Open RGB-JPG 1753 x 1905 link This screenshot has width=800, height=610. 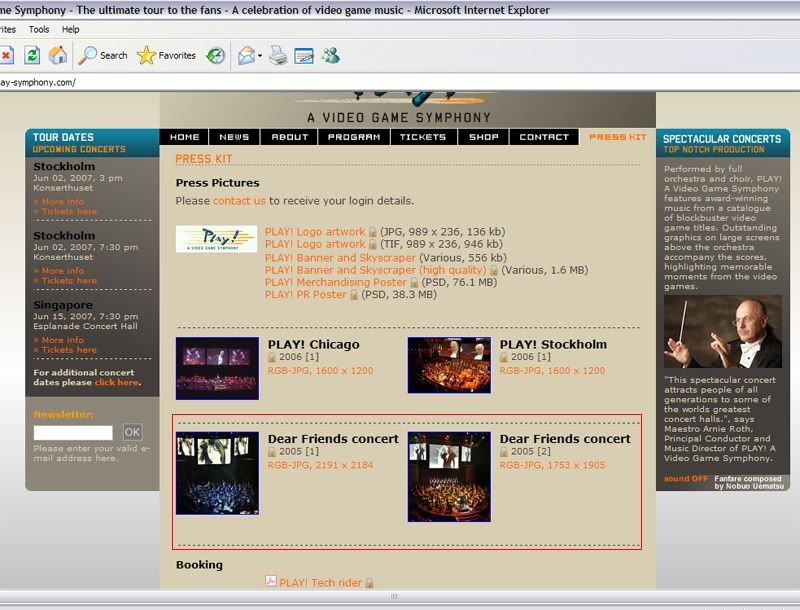553,465
